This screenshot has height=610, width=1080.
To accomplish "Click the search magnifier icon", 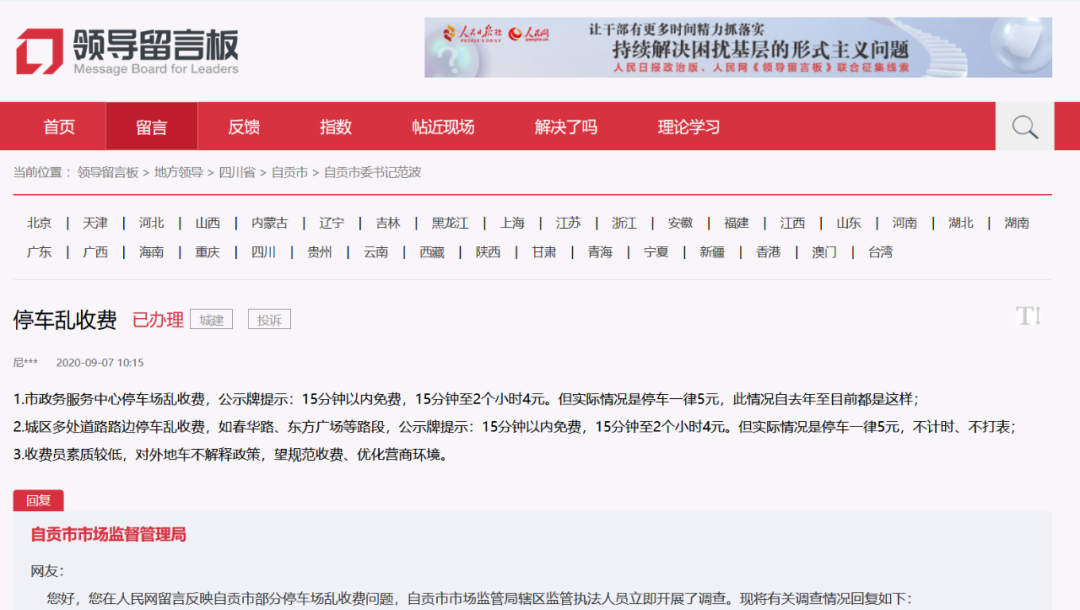I will pyautogui.click(x=1024, y=127).
